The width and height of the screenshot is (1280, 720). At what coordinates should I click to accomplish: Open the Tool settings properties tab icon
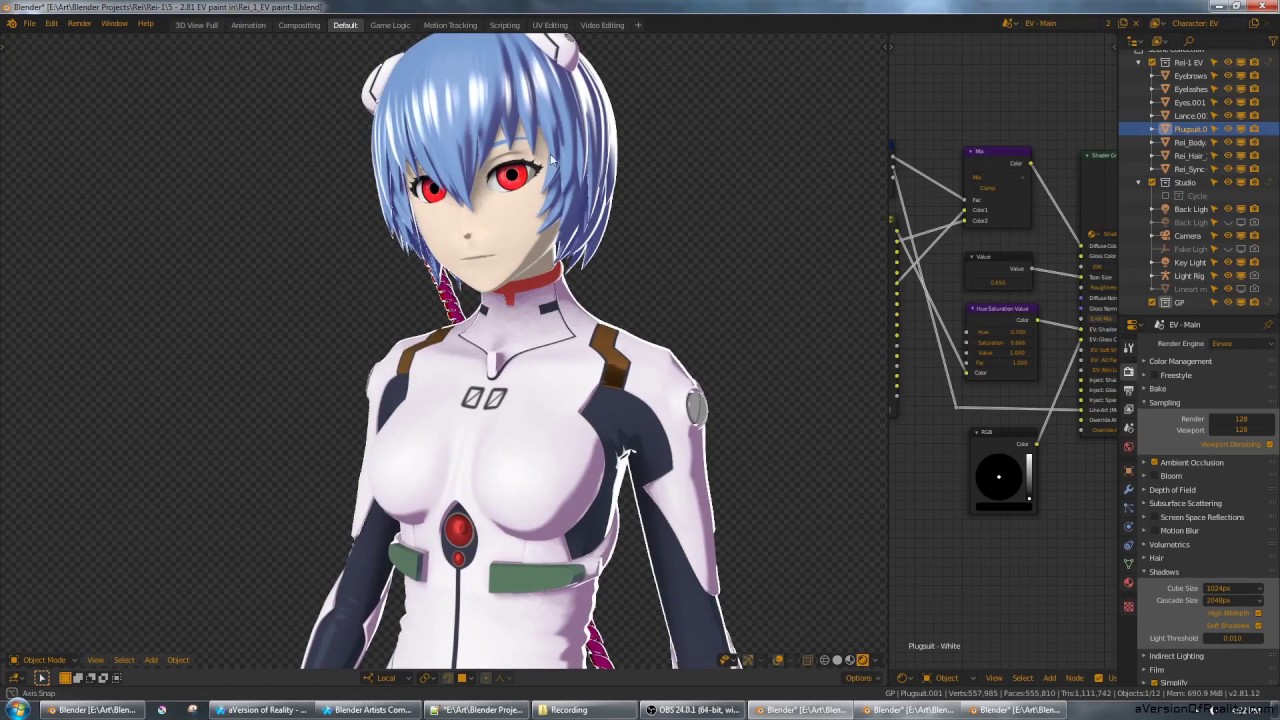(1128, 348)
